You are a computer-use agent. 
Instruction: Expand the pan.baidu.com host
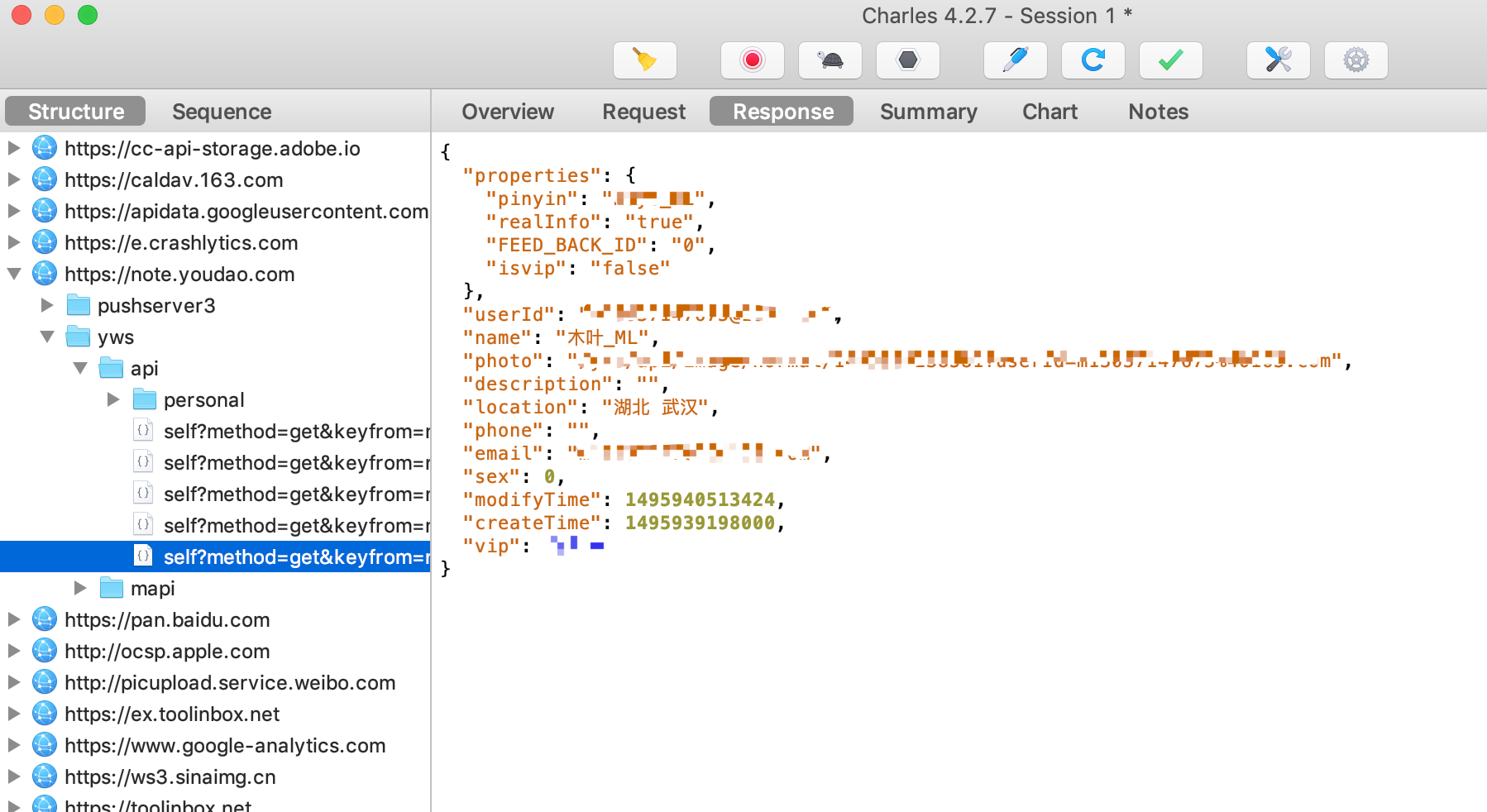coord(14,619)
